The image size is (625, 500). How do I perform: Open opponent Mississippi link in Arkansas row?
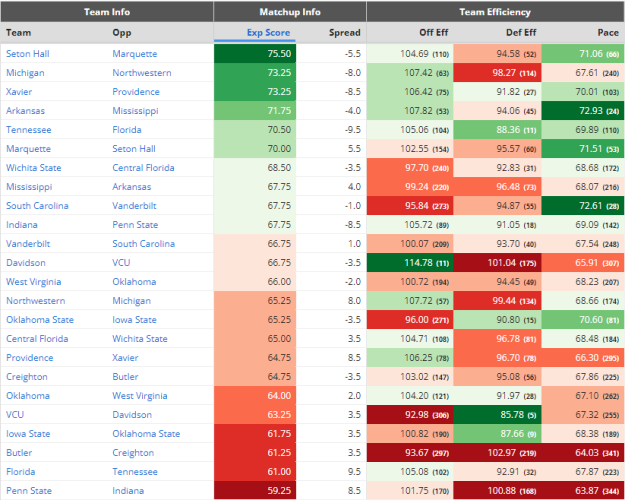[x=136, y=111]
